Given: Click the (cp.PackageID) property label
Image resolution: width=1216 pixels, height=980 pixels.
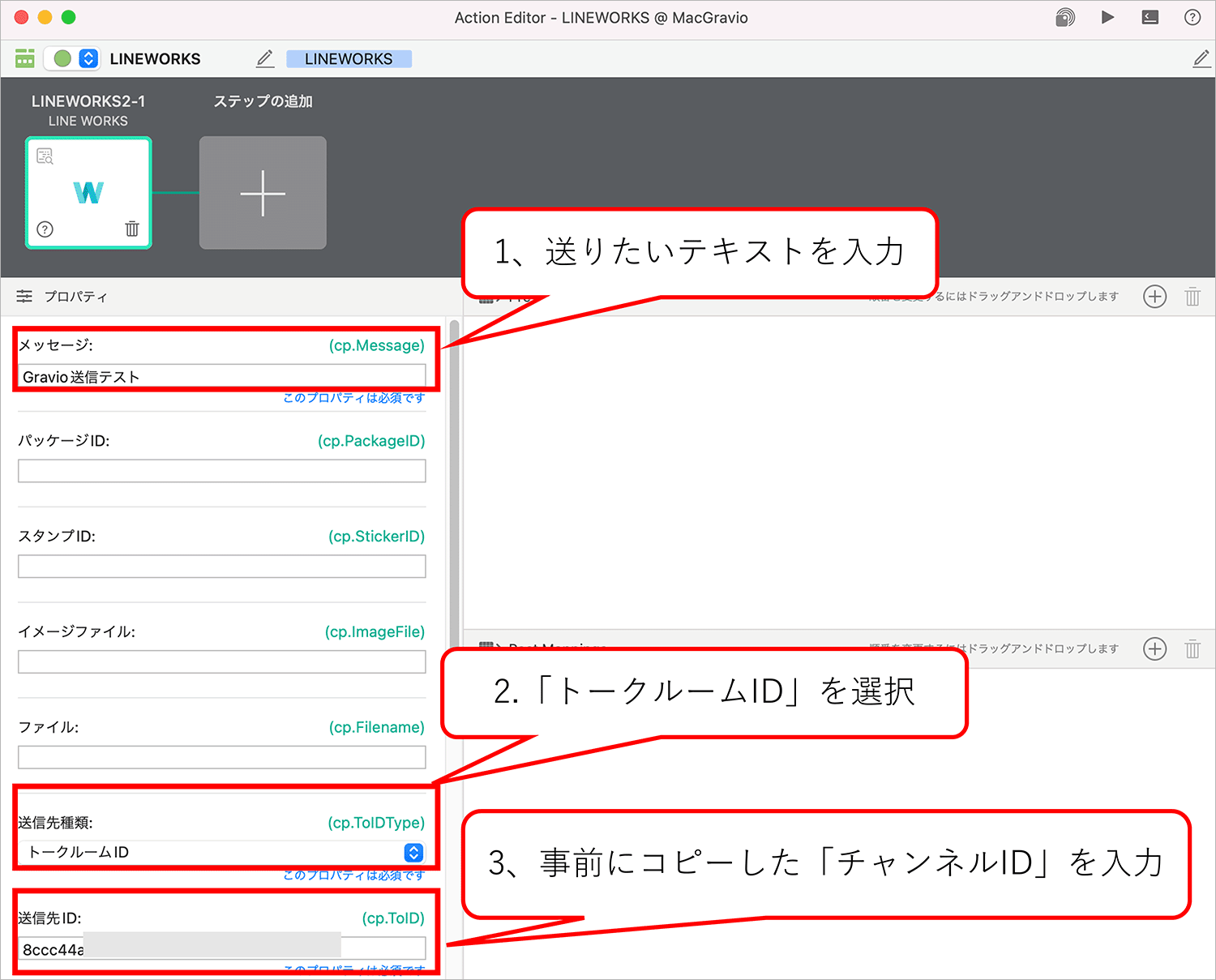Looking at the screenshot, I should tap(371, 441).
